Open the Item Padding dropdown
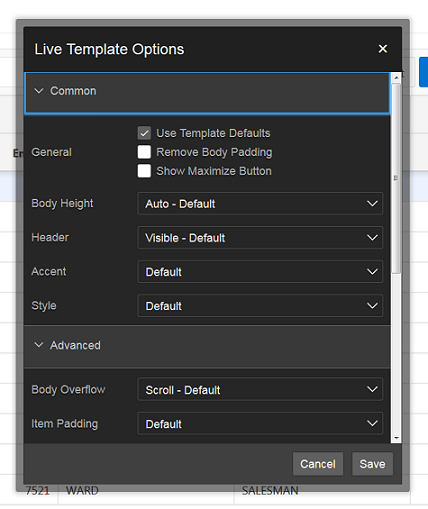This screenshot has height=509, width=428. tap(260, 424)
